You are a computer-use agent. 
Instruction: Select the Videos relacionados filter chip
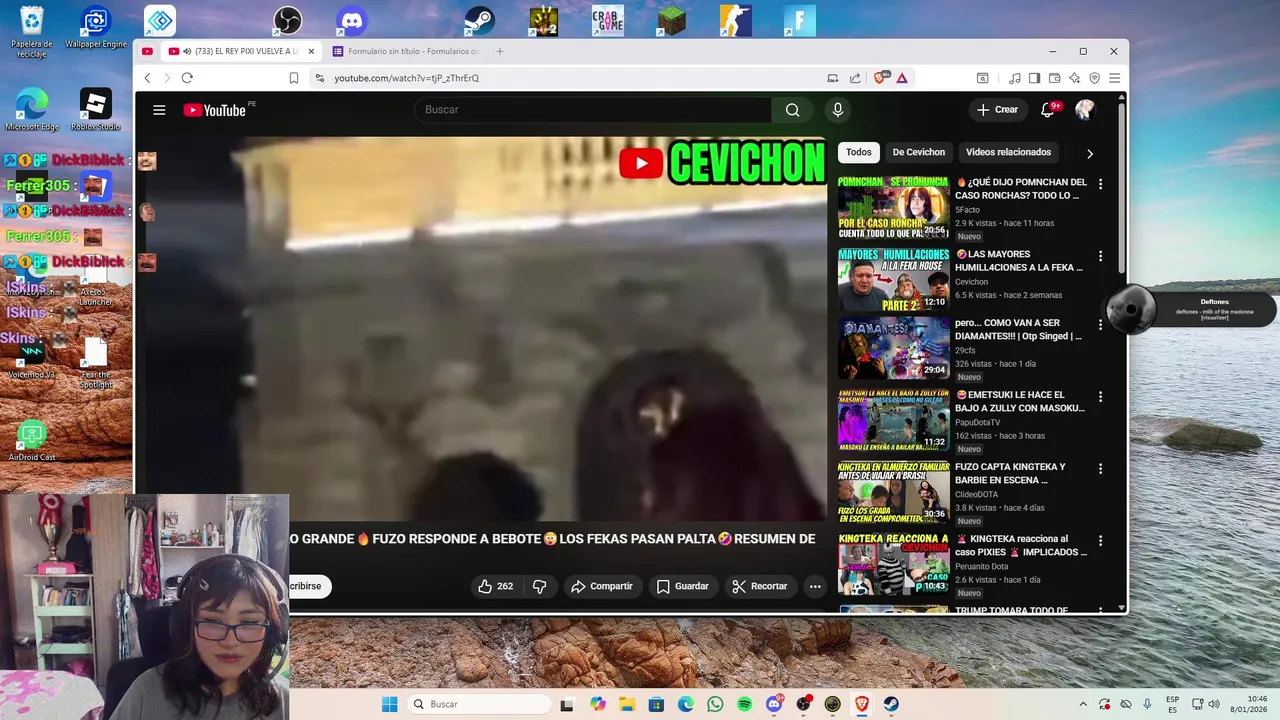point(1008,152)
